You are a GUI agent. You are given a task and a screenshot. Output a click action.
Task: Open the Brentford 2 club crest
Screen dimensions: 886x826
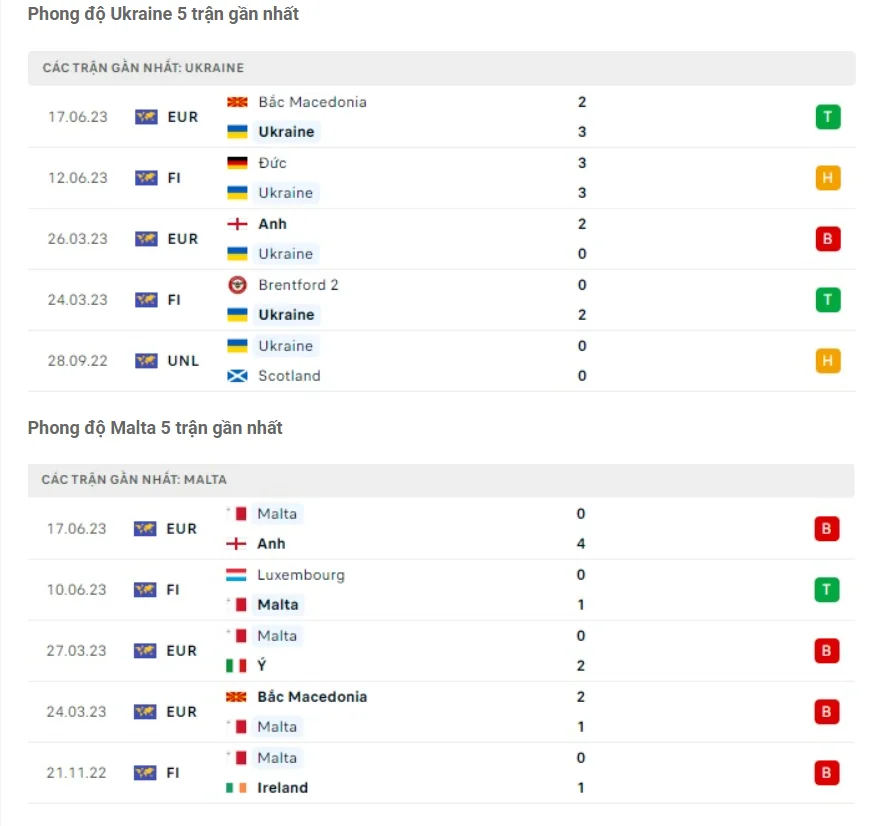coord(236,285)
